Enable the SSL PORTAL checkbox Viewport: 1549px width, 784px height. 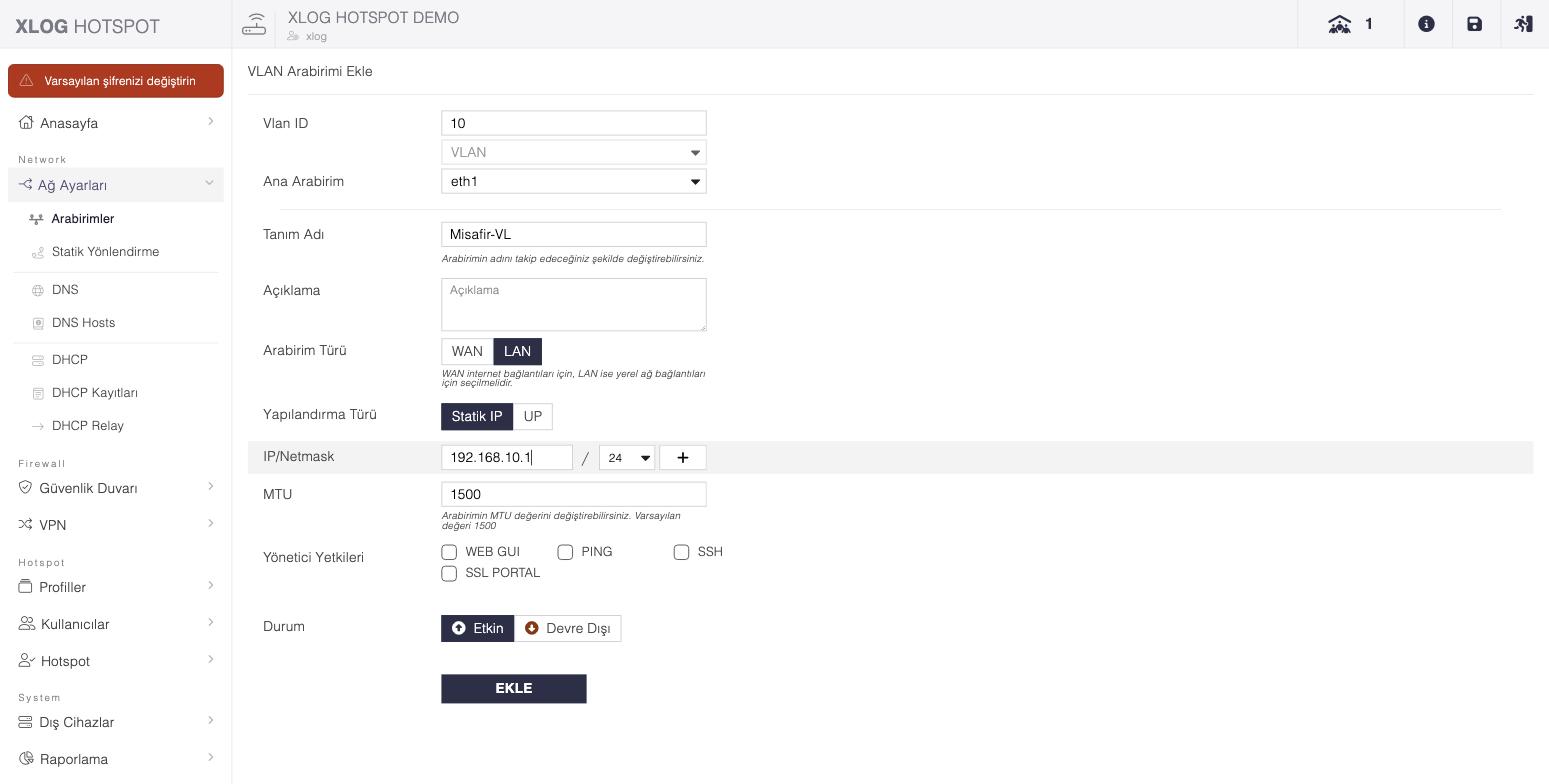pyautogui.click(x=449, y=573)
